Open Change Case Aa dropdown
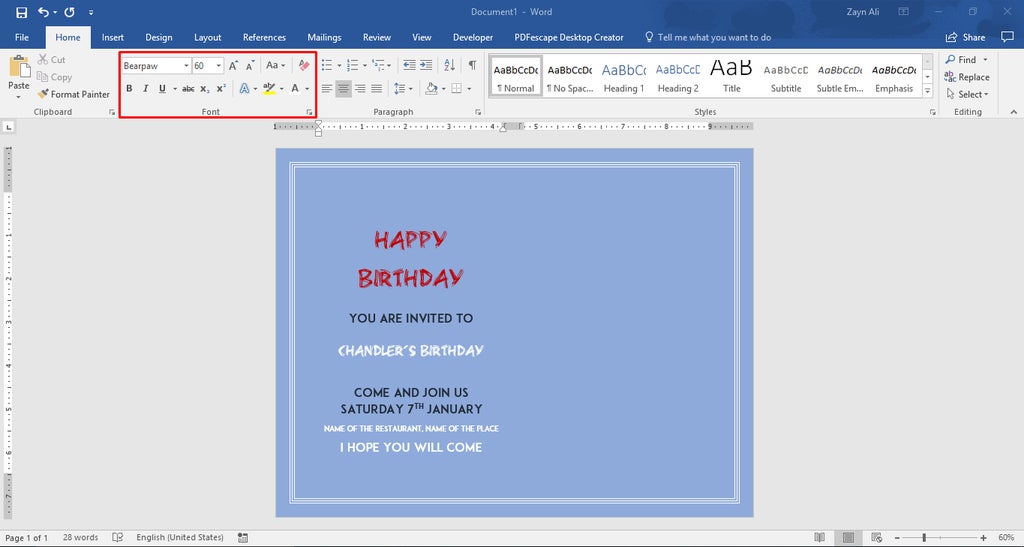1024x547 pixels. pyautogui.click(x=275, y=65)
